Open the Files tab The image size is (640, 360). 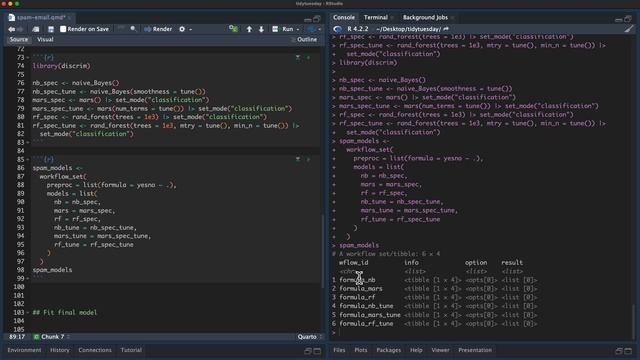339,350
